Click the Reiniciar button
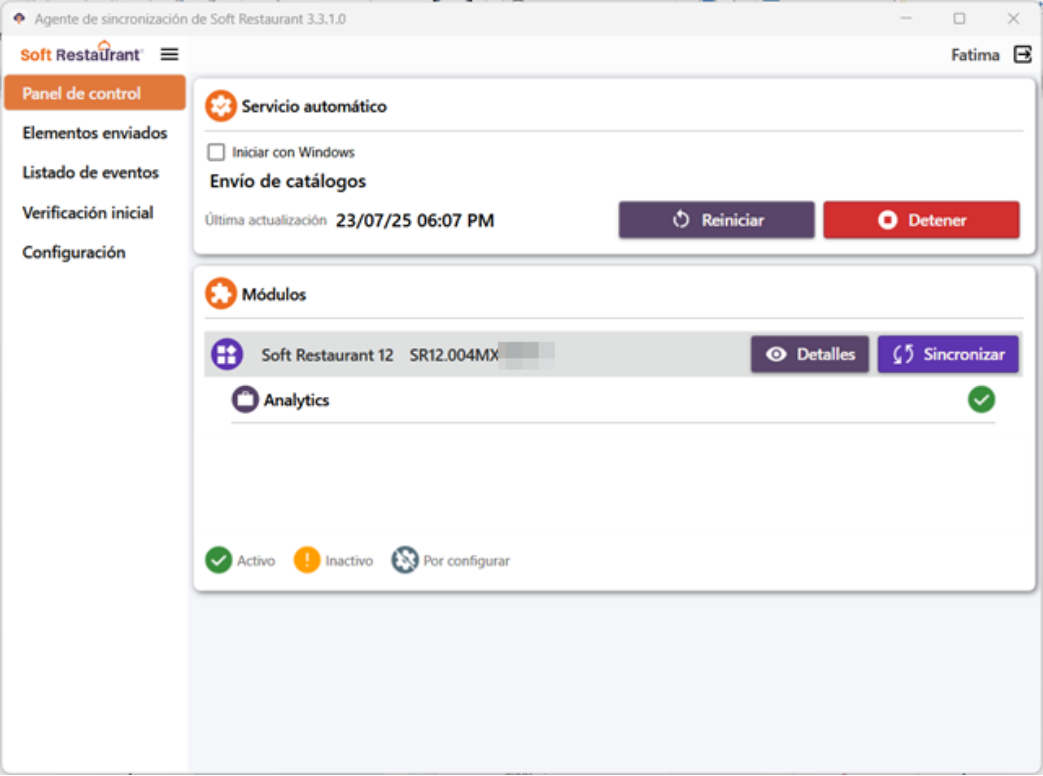 [x=716, y=220]
